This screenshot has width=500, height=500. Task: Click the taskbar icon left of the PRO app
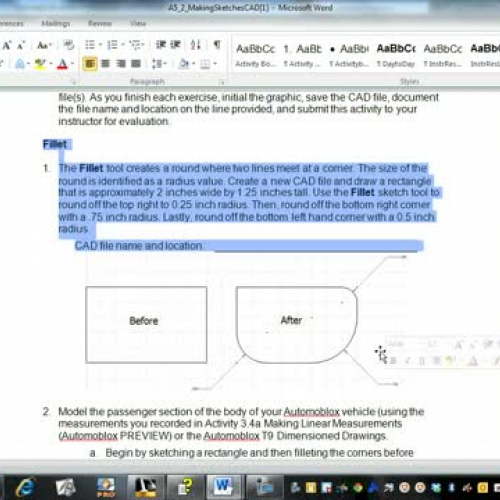[x=65, y=488]
